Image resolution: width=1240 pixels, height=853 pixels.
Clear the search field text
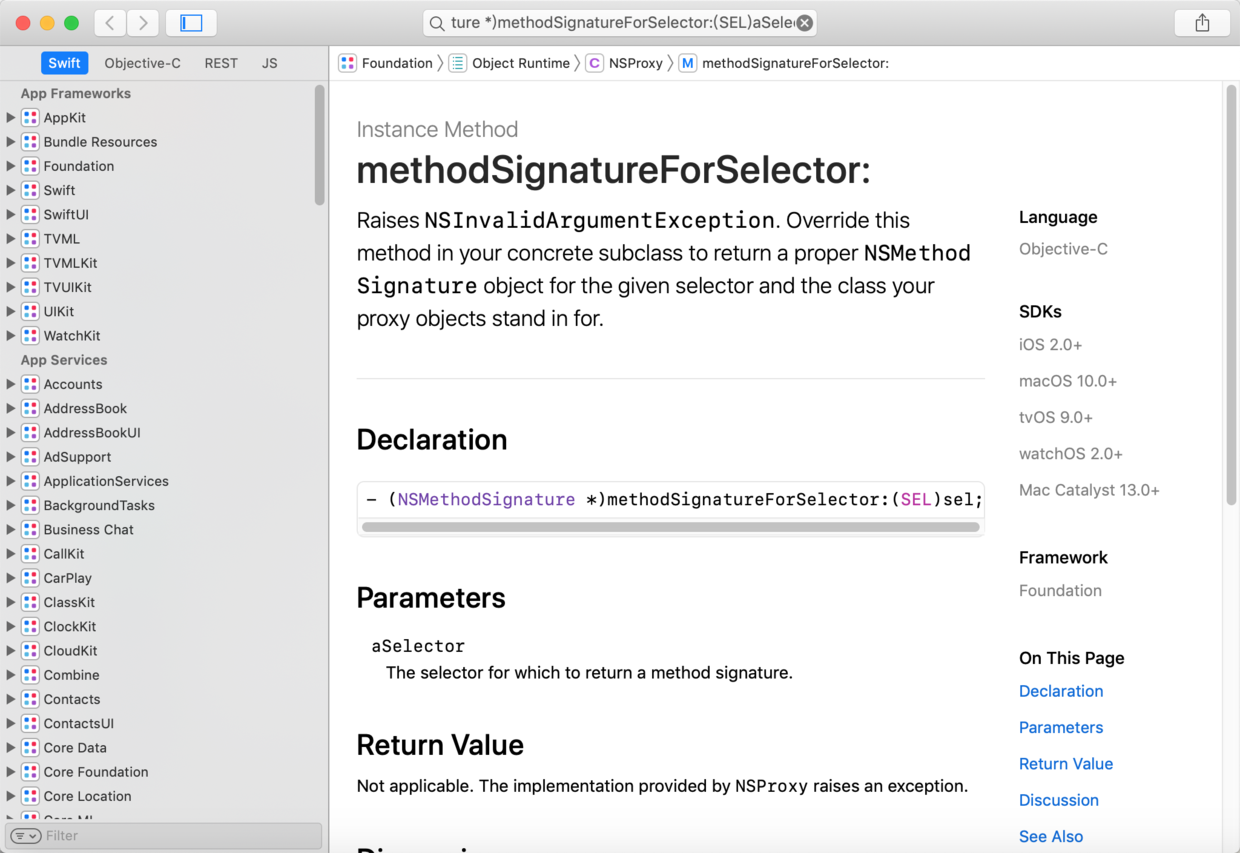[805, 23]
